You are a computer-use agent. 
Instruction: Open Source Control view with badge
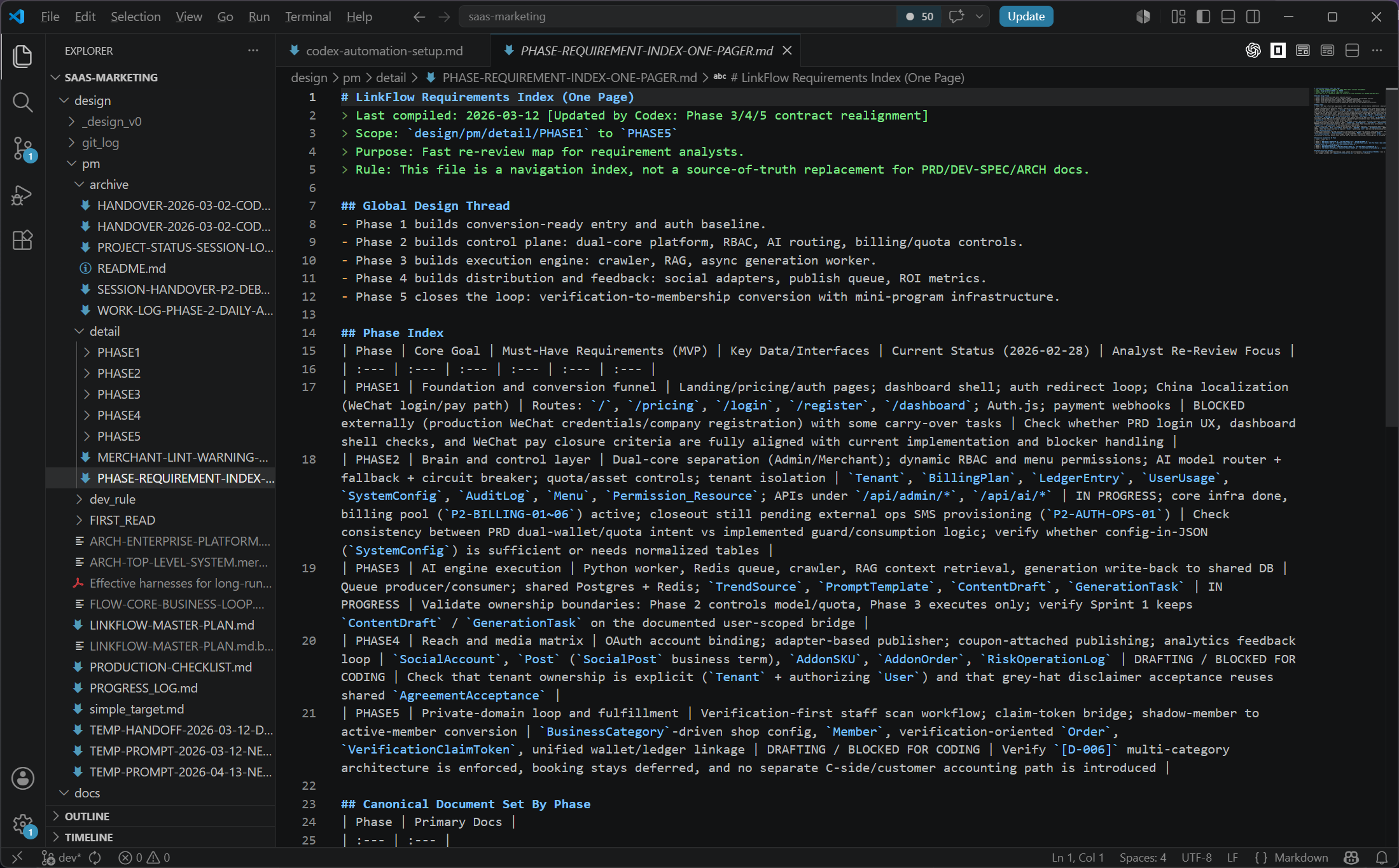click(x=23, y=149)
